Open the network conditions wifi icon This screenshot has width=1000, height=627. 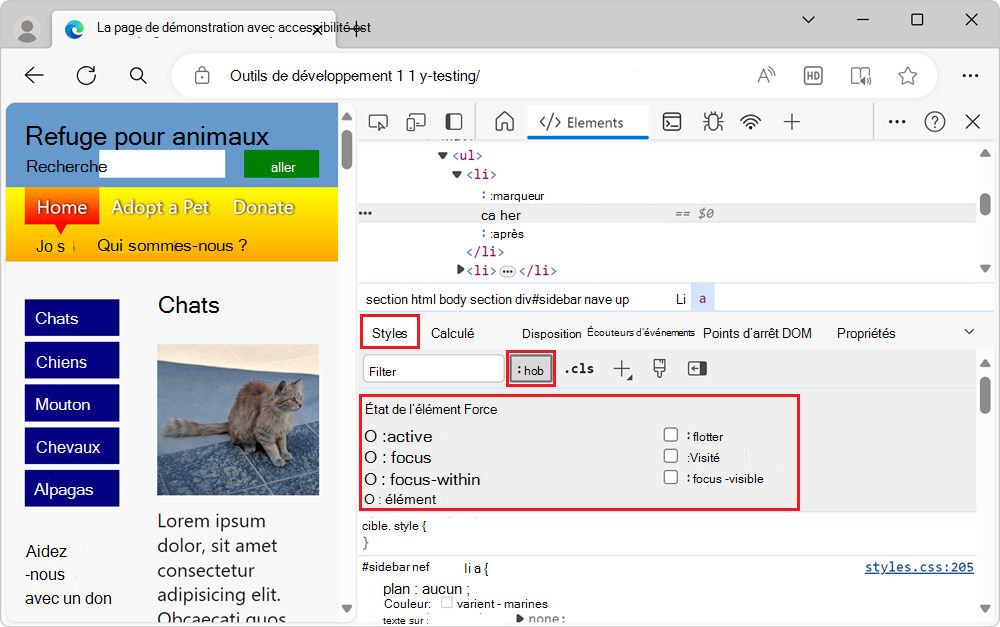pos(750,121)
